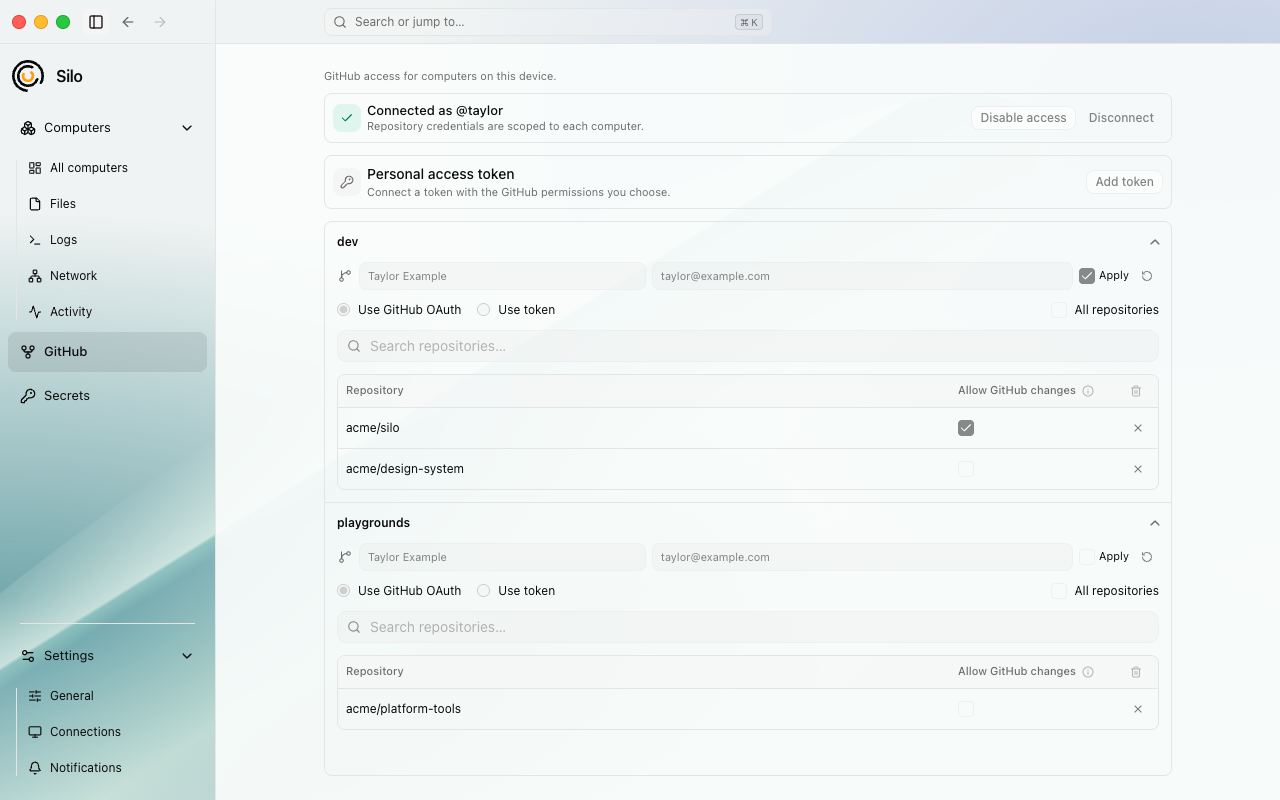Open info icon beside dev Allow GitHub changes
The width and height of the screenshot is (1280, 800).
click(x=1088, y=391)
